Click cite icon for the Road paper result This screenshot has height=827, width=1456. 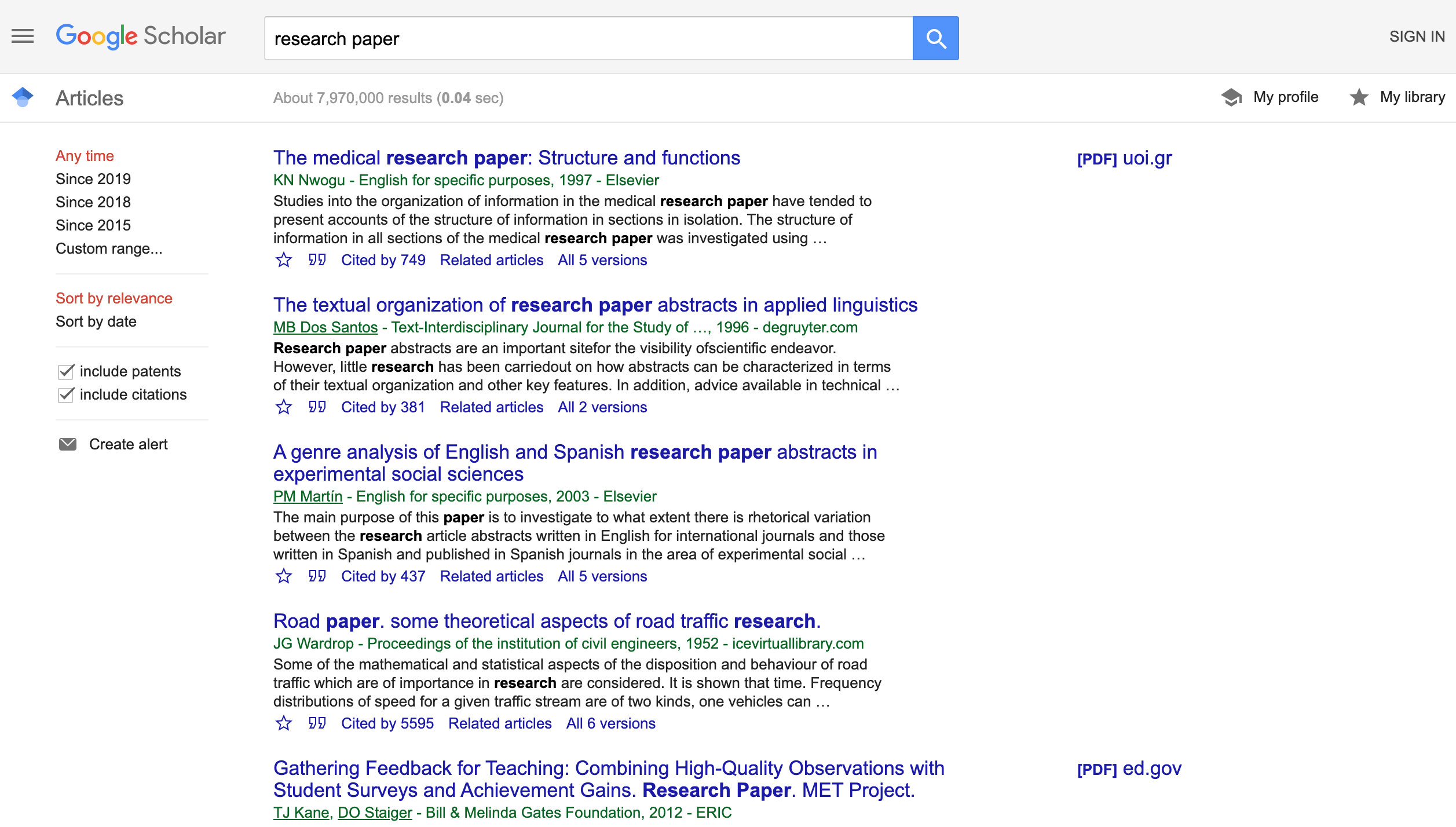317,723
